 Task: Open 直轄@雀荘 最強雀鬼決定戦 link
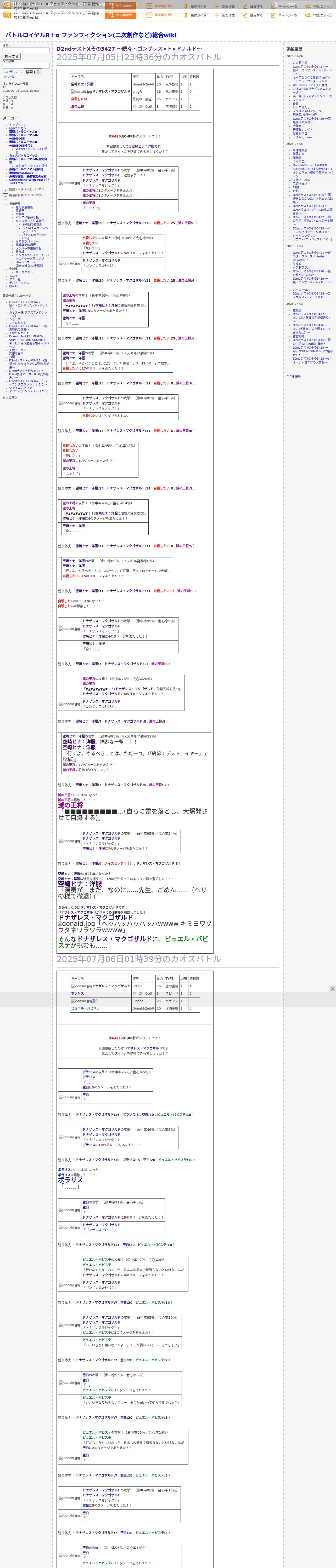point(27,176)
